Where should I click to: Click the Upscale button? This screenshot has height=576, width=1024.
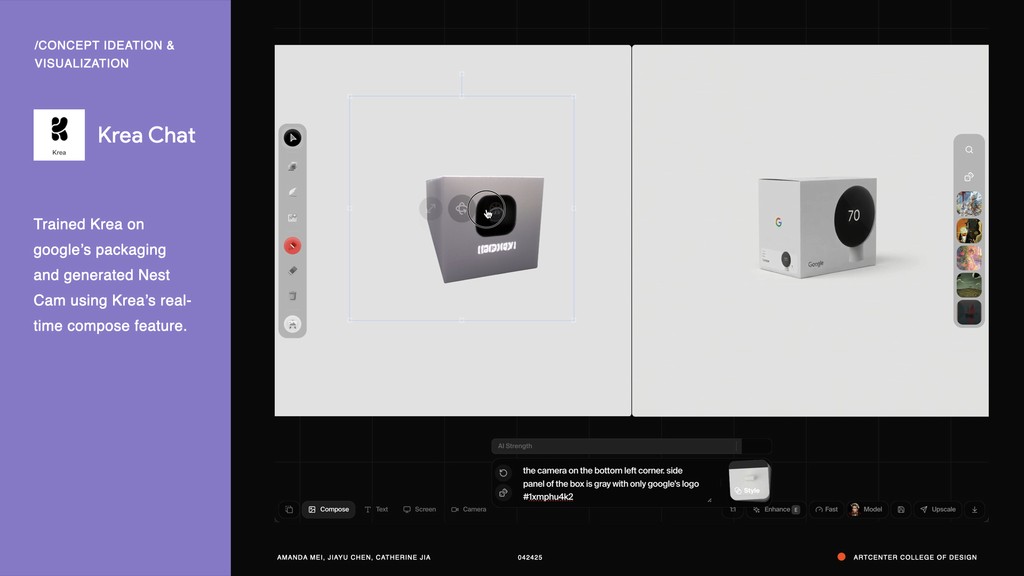[938, 509]
